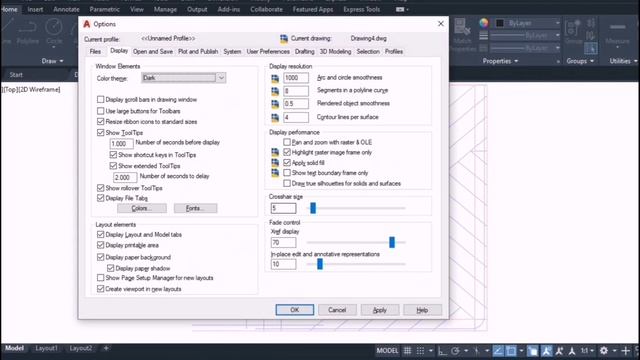This screenshot has height=360, width=640.
Task: Click the drawing icon beside Arc and circle smoothness
Action: click(x=275, y=78)
